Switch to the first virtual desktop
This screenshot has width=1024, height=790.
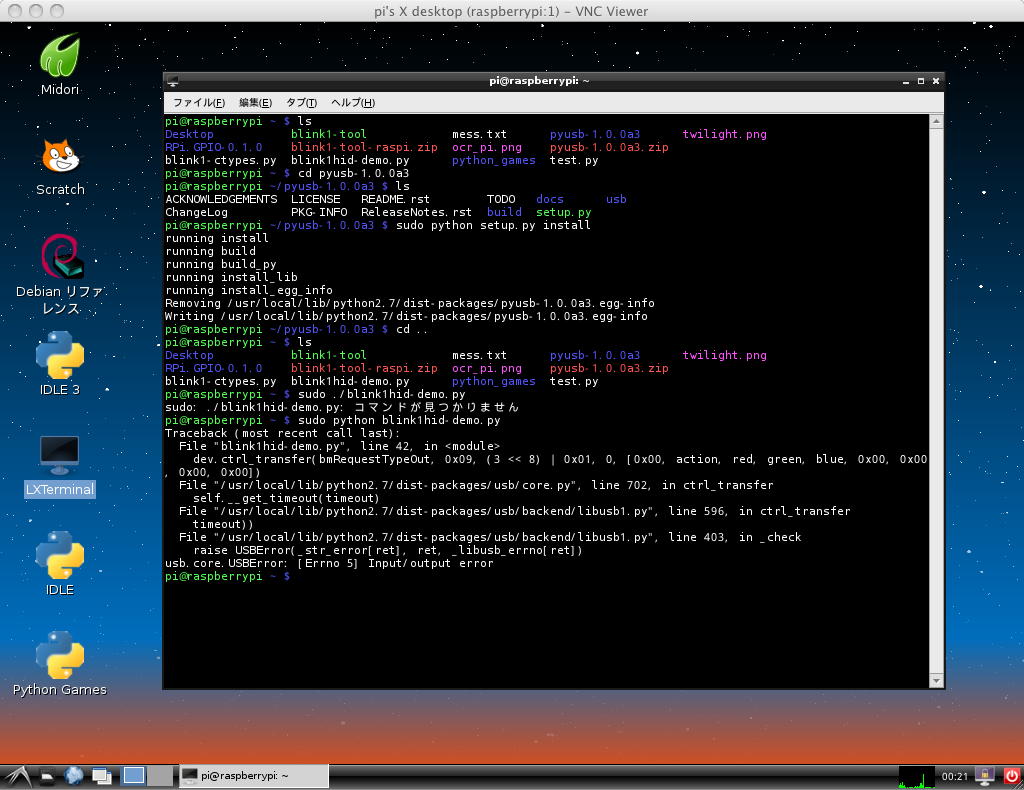point(133,776)
